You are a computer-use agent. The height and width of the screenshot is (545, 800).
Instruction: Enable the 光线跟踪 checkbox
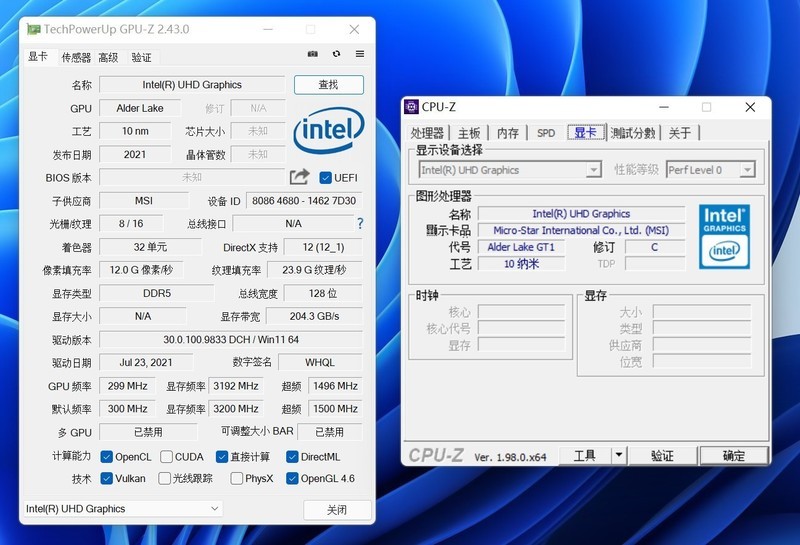tap(164, 478)
